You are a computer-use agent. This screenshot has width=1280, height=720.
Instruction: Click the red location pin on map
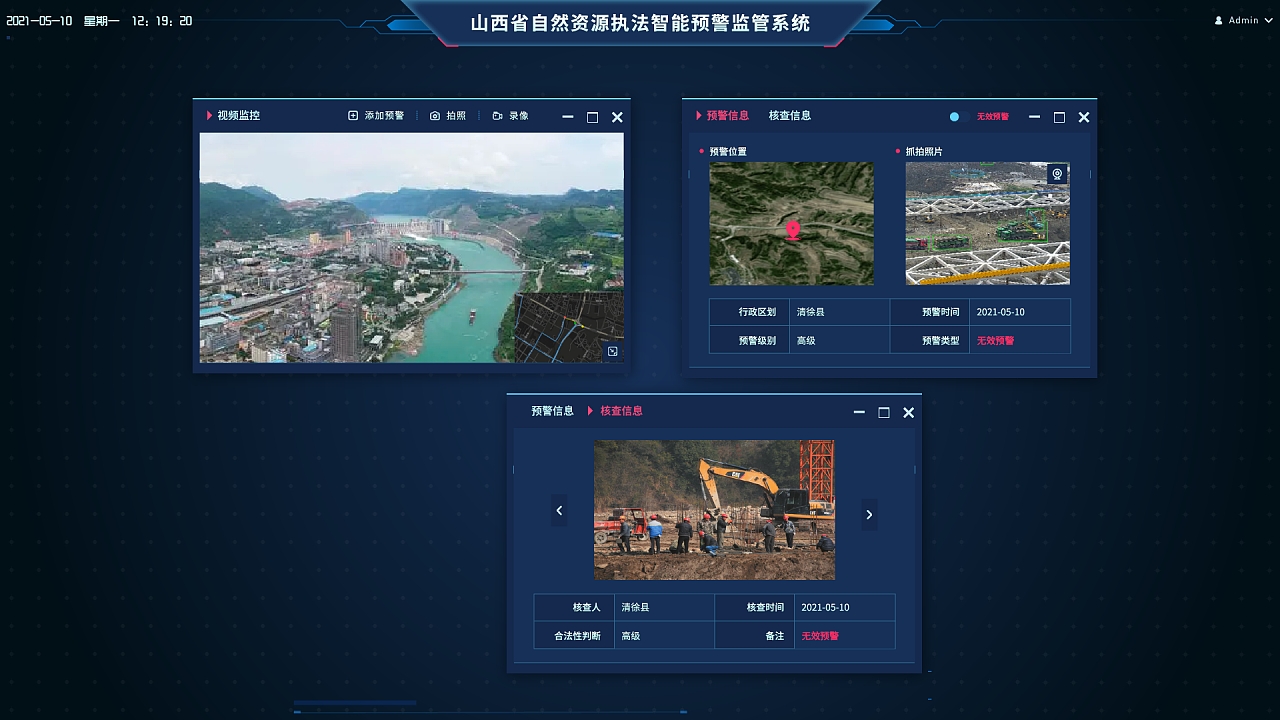(793, 231)
